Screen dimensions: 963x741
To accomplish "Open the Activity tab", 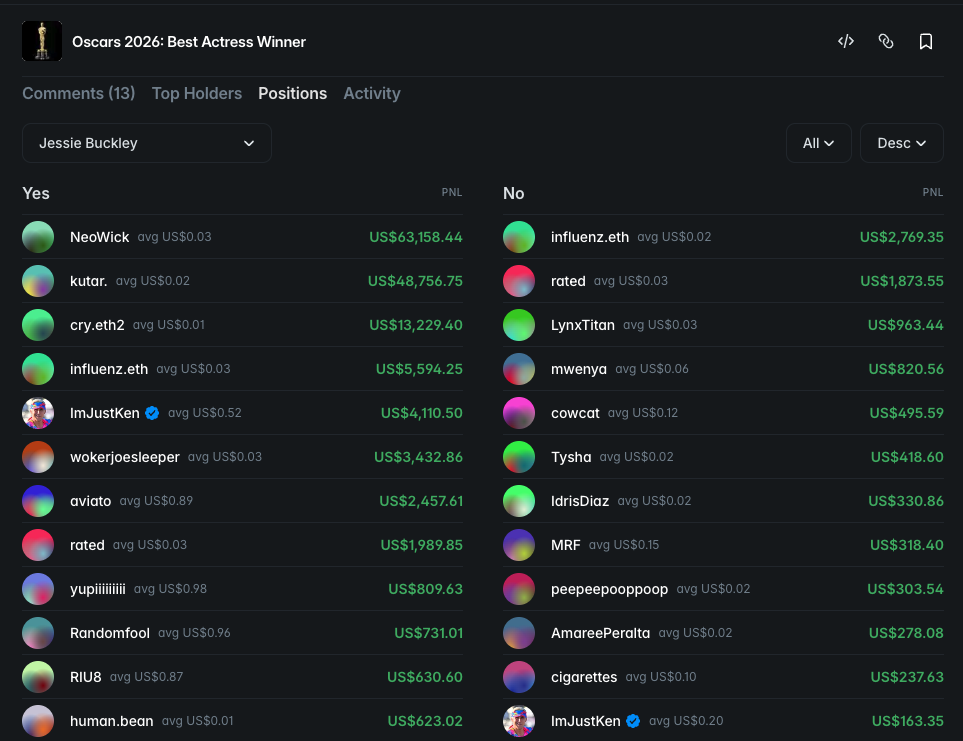I will 372,93.
